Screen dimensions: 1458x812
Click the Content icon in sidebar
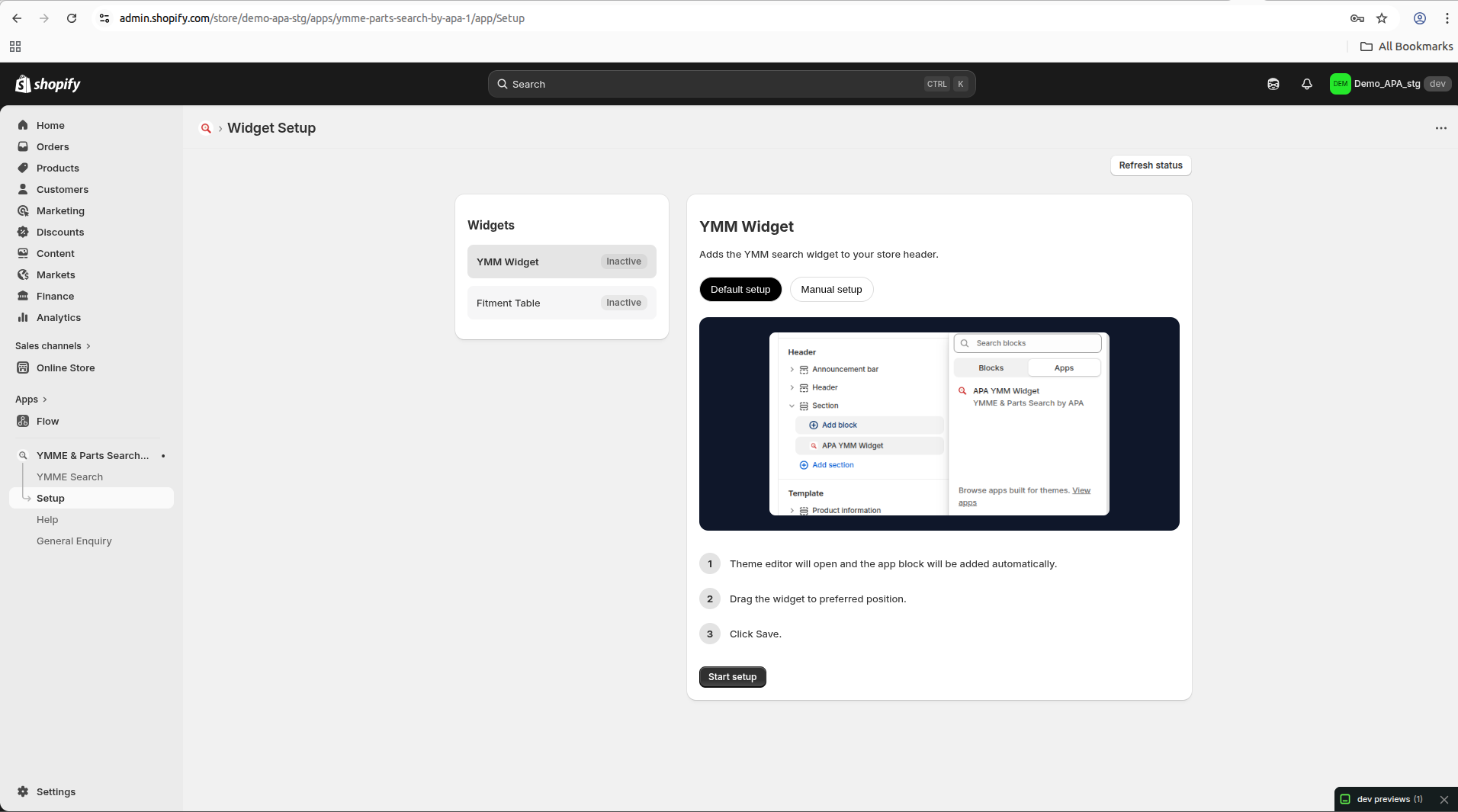(x=23, y=253)
